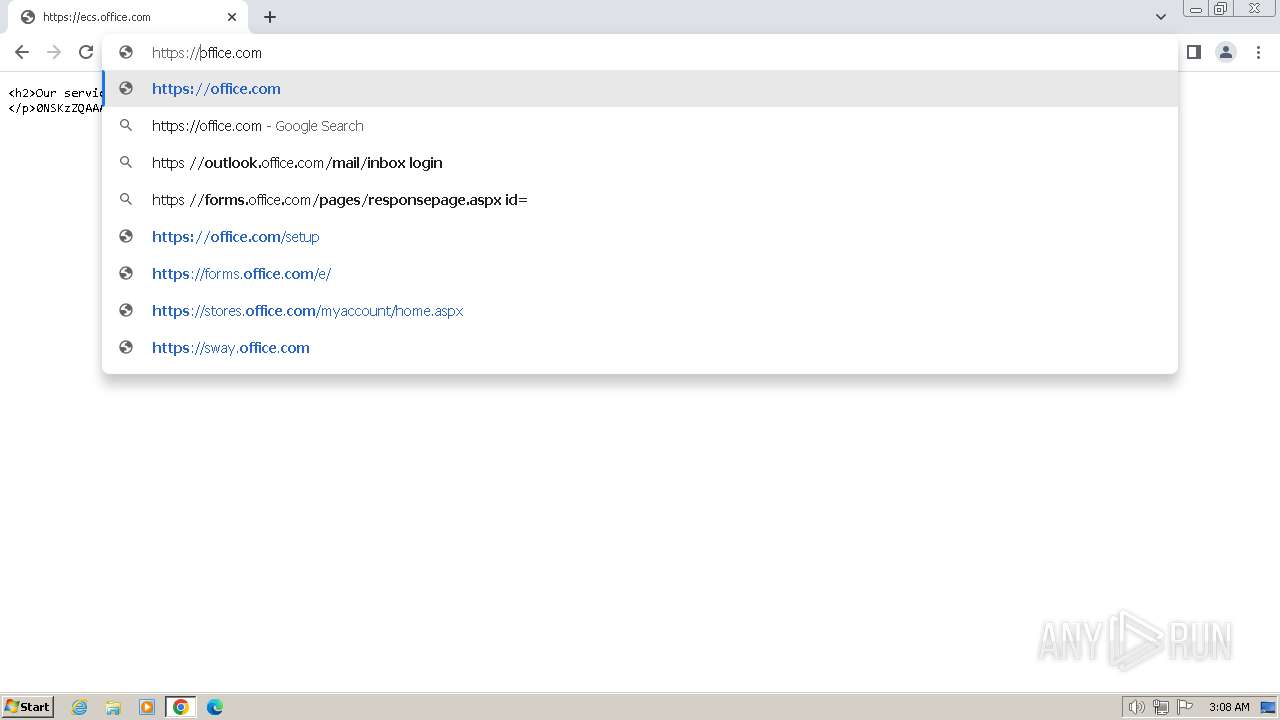Screen dimensions: 1280x720
Task: Open Windows Explorer from the taskbar
Action: click(x=113, y=707)
